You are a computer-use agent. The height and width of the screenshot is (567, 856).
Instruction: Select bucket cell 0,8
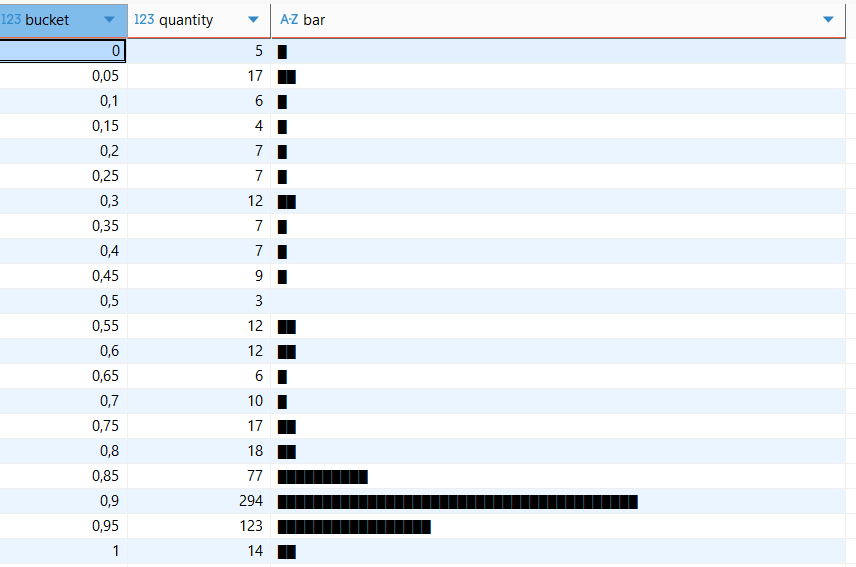tap(63, 451)
